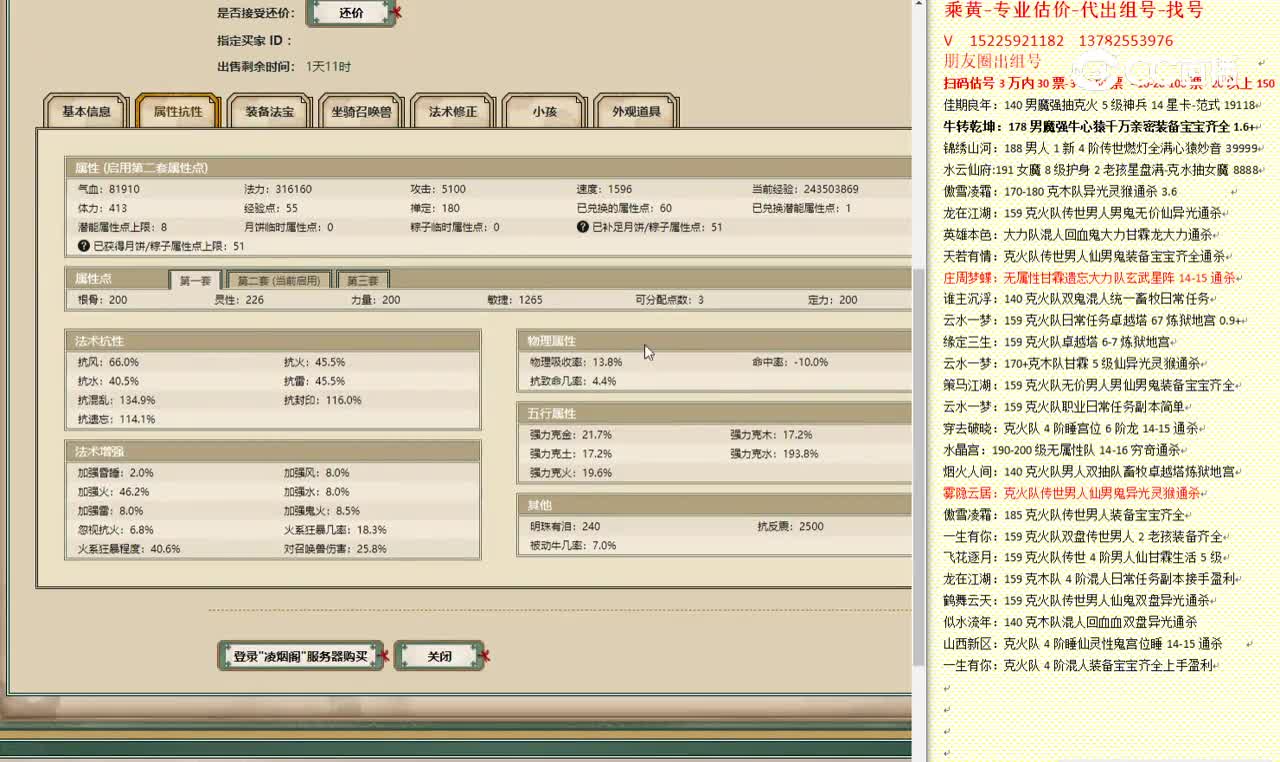The width and height of the screenshot is (1280, 762).
Task: Click the 加强火: 46.2% value
Action: pyautogui.click(x=113, y=492)
